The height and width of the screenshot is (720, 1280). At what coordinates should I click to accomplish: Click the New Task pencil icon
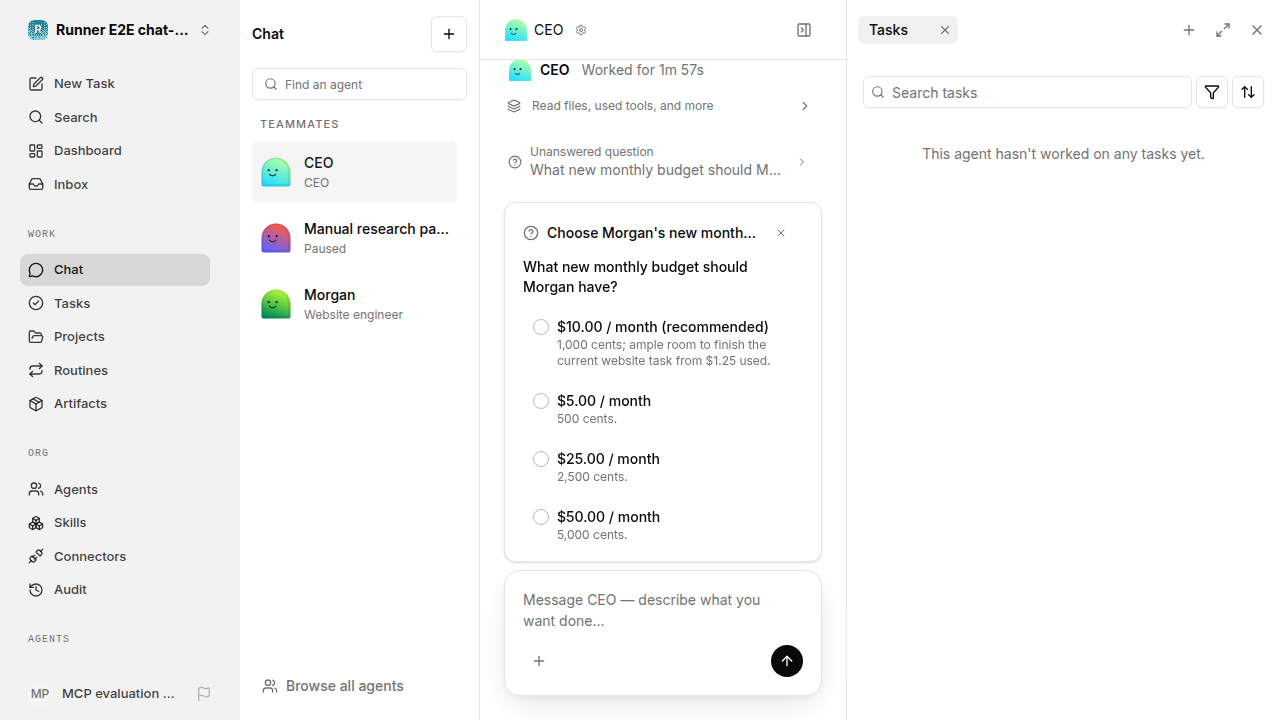(36, 84)
